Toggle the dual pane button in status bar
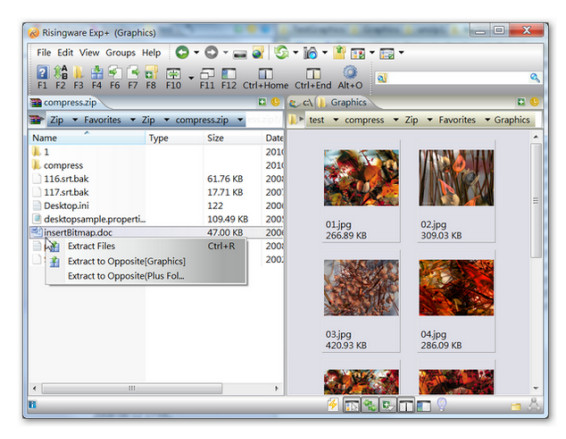Screen dimensions: 566x439 [406, 405]
